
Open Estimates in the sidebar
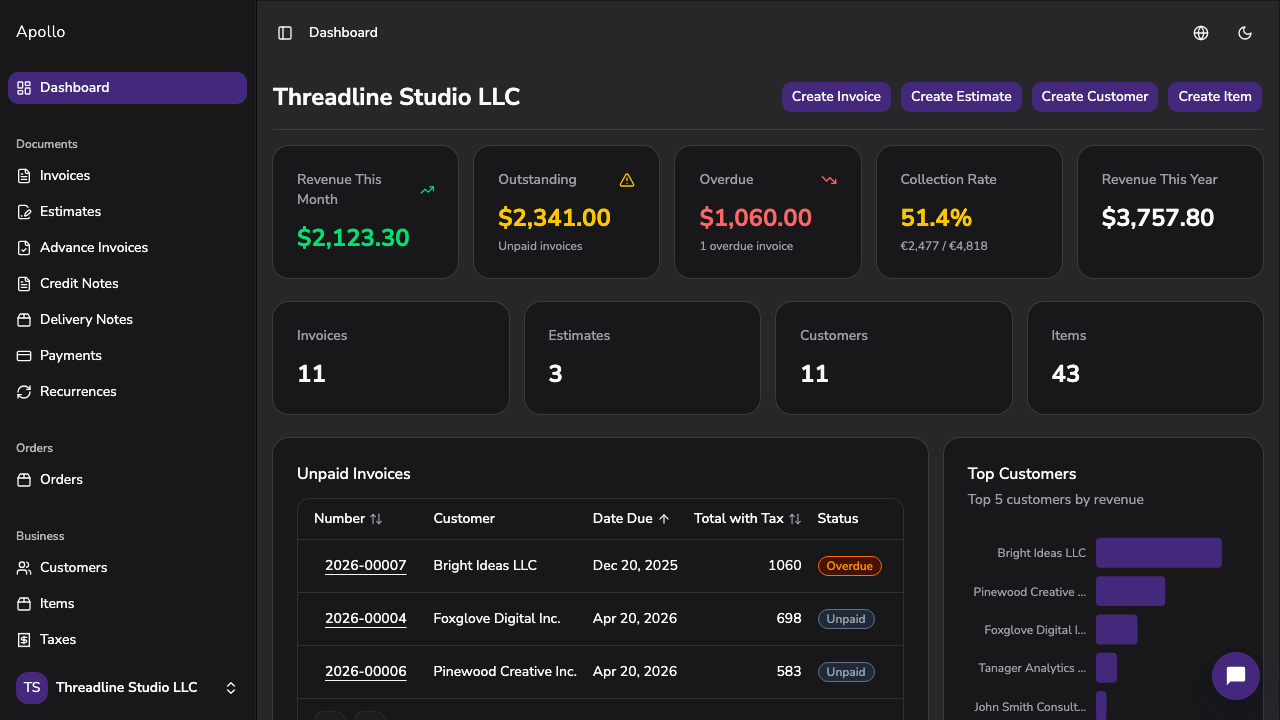coord(70,212)
